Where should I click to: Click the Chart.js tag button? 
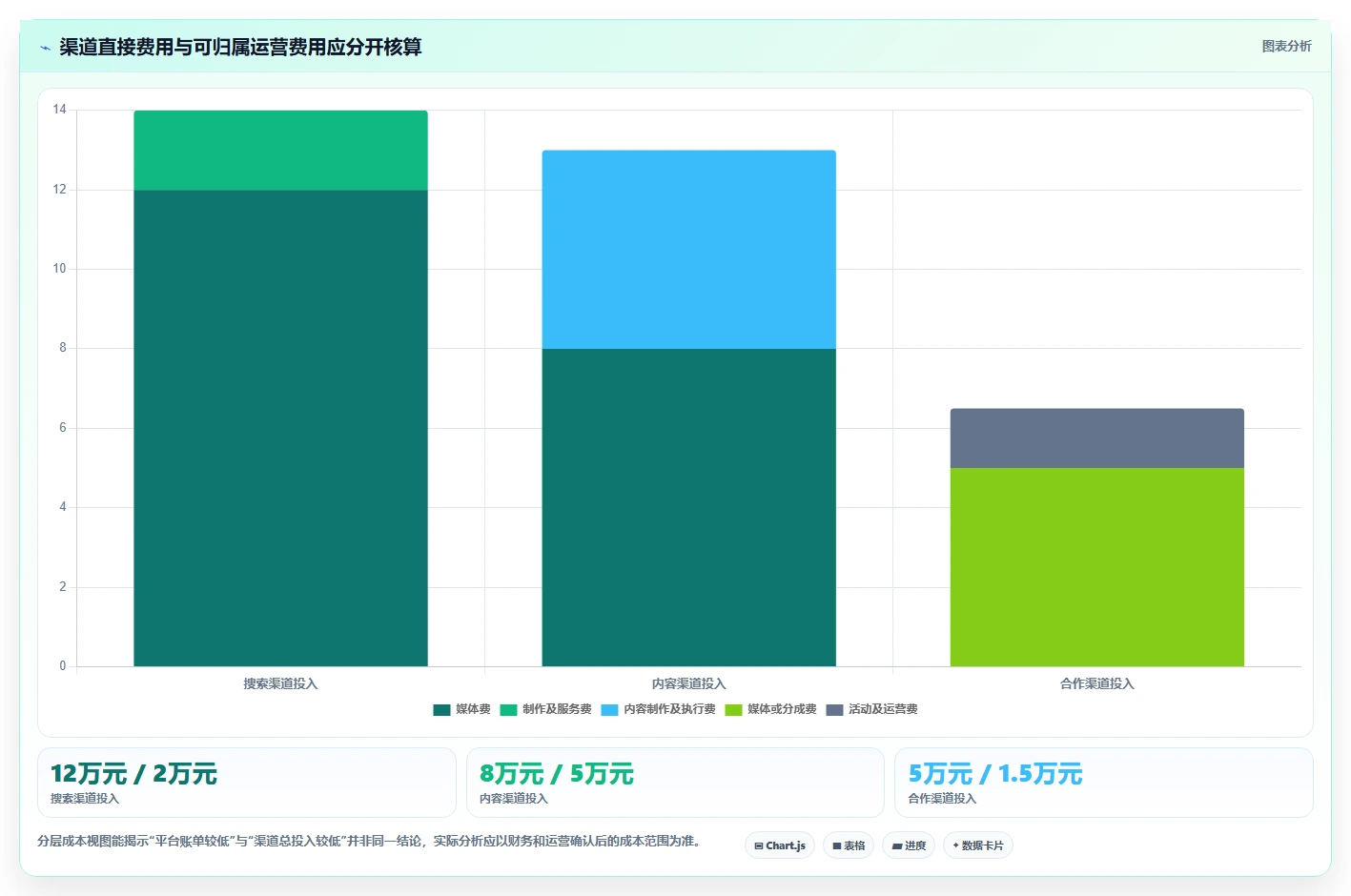pyautogui.click(x=780, y=845)
